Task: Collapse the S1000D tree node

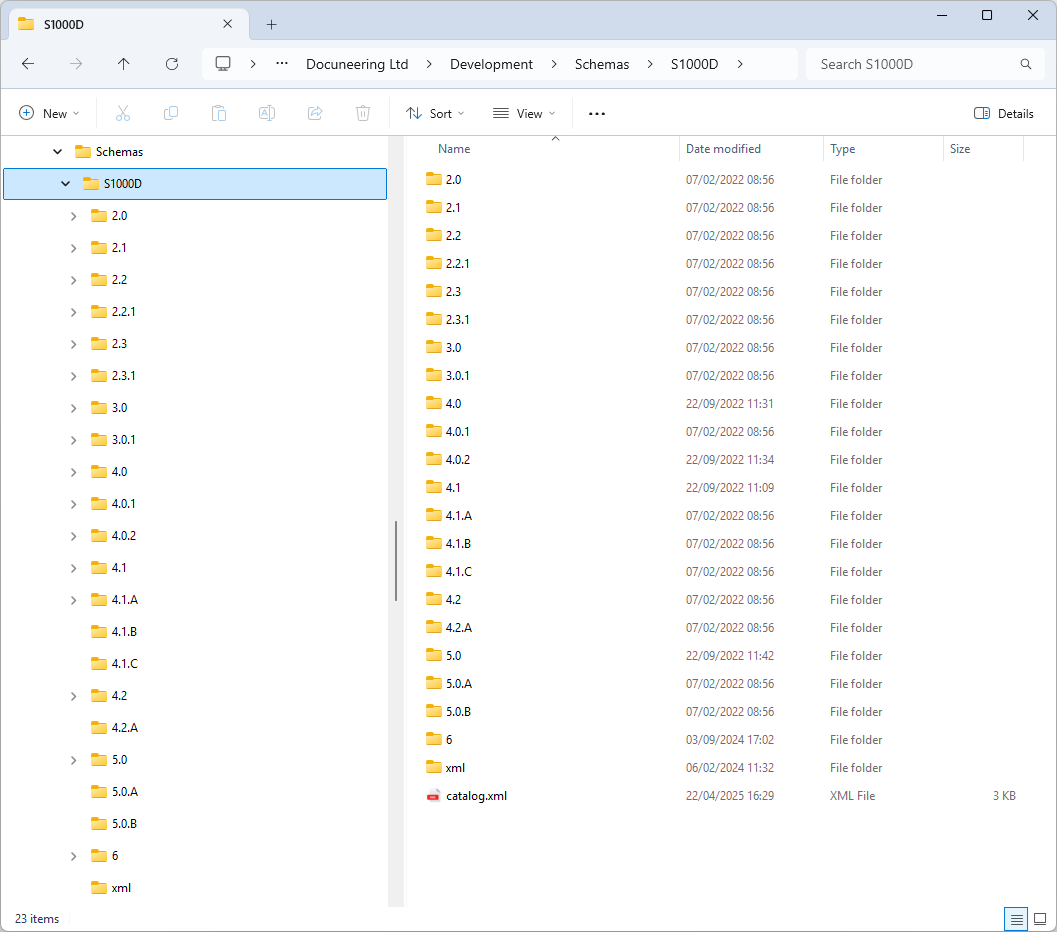Action: [x=66, y=184]
